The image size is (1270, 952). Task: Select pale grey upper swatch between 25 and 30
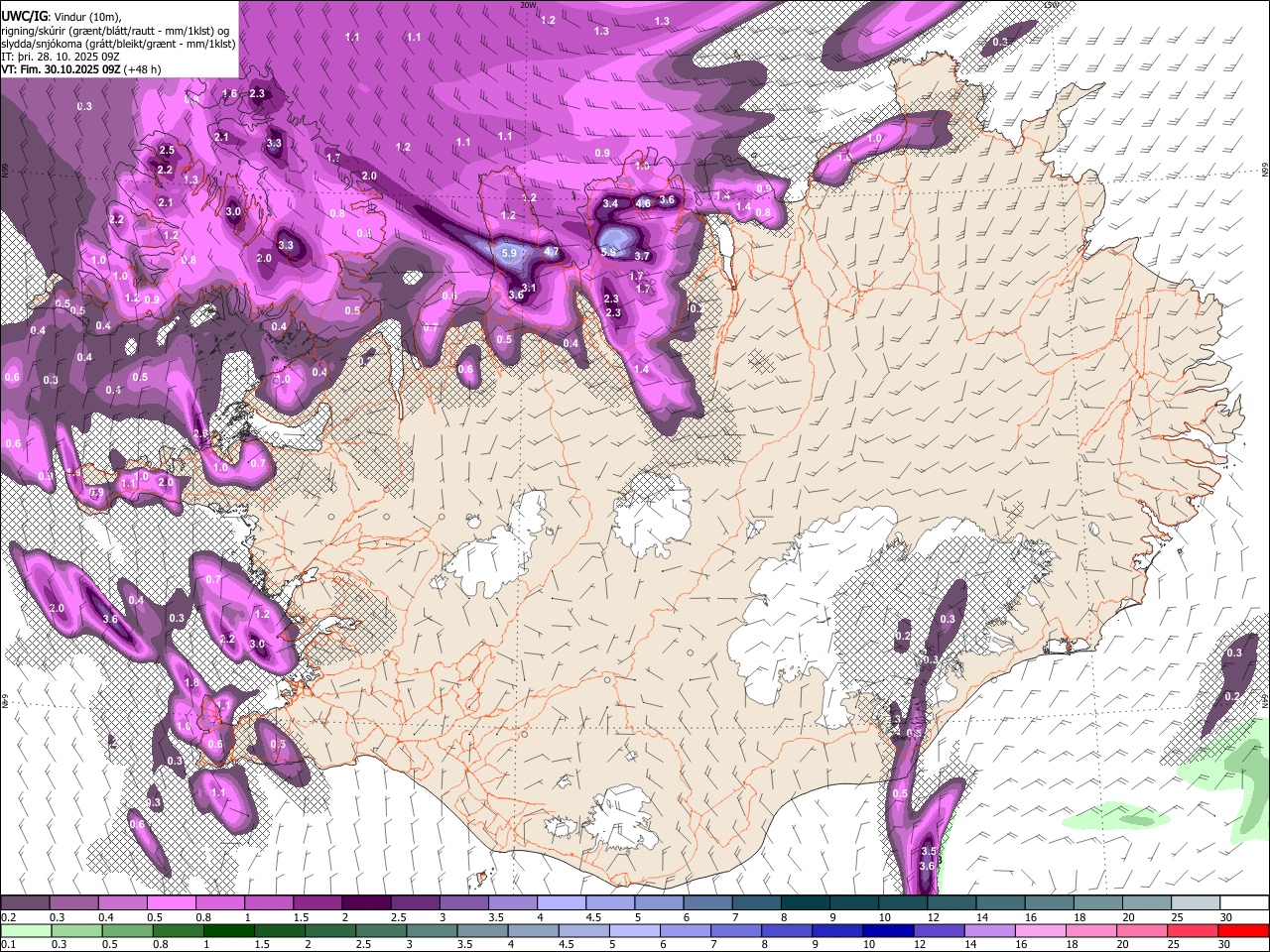tap(1197, 903)
